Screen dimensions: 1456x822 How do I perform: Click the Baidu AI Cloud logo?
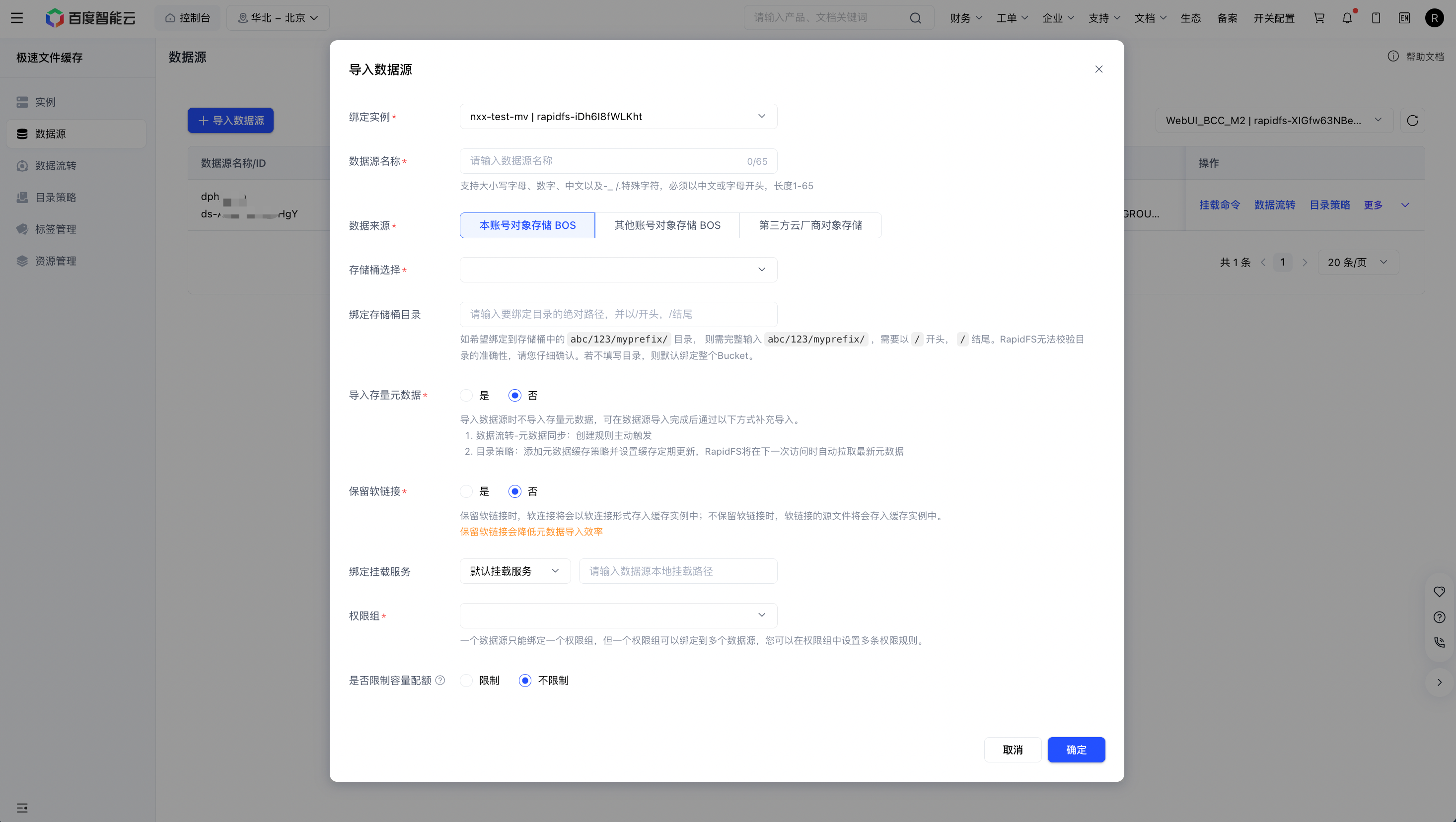(90, 18)
